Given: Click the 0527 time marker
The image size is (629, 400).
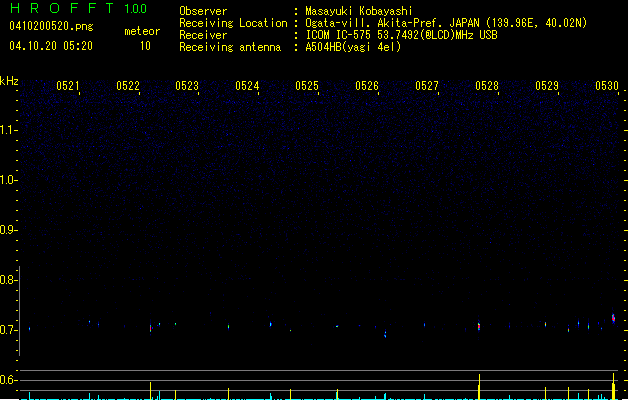Looking at the screenshot, I should point(427,86).
